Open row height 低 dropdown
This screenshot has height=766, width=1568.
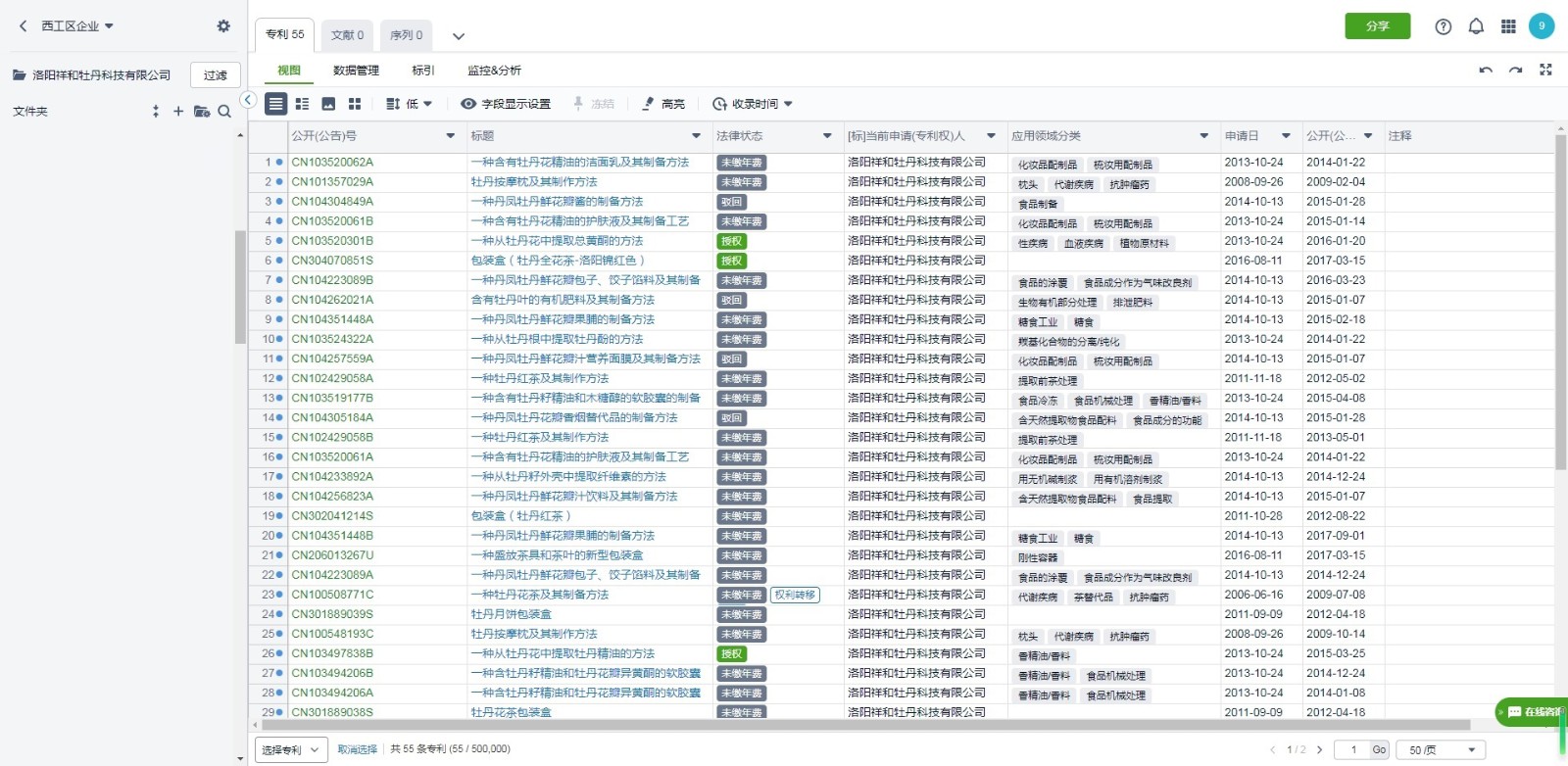click(409, 103)
